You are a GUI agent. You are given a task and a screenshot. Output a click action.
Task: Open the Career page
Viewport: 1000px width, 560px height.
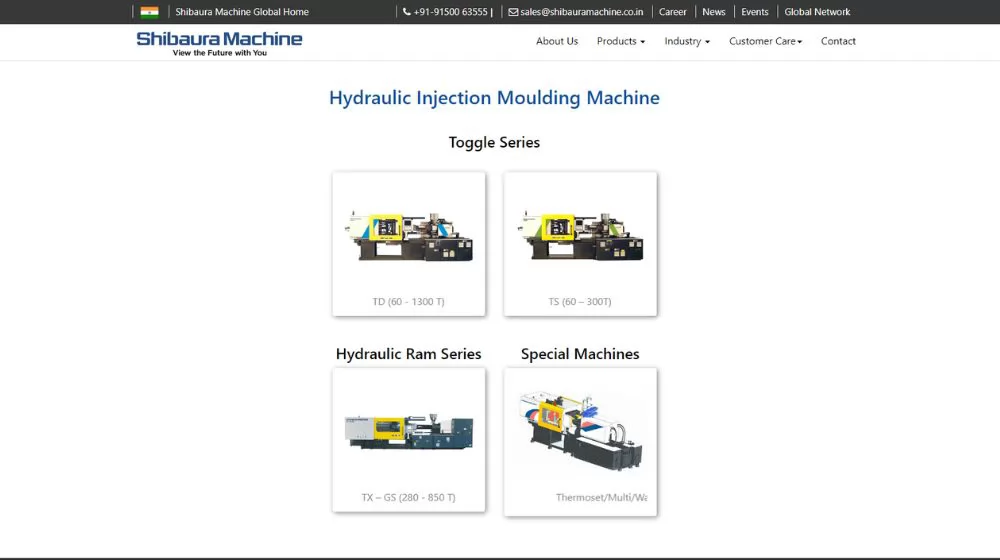[x=672, y=11]
